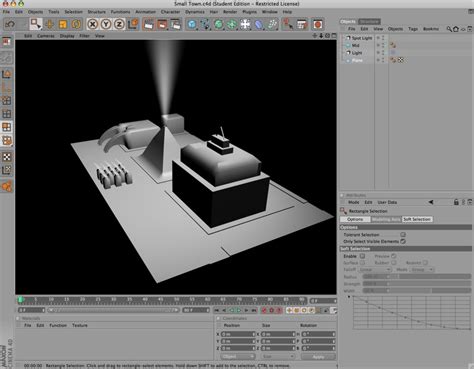This screenshot has width=474, height=369.
Task: Select the X-axis lock icon
Action: point(93,24)
